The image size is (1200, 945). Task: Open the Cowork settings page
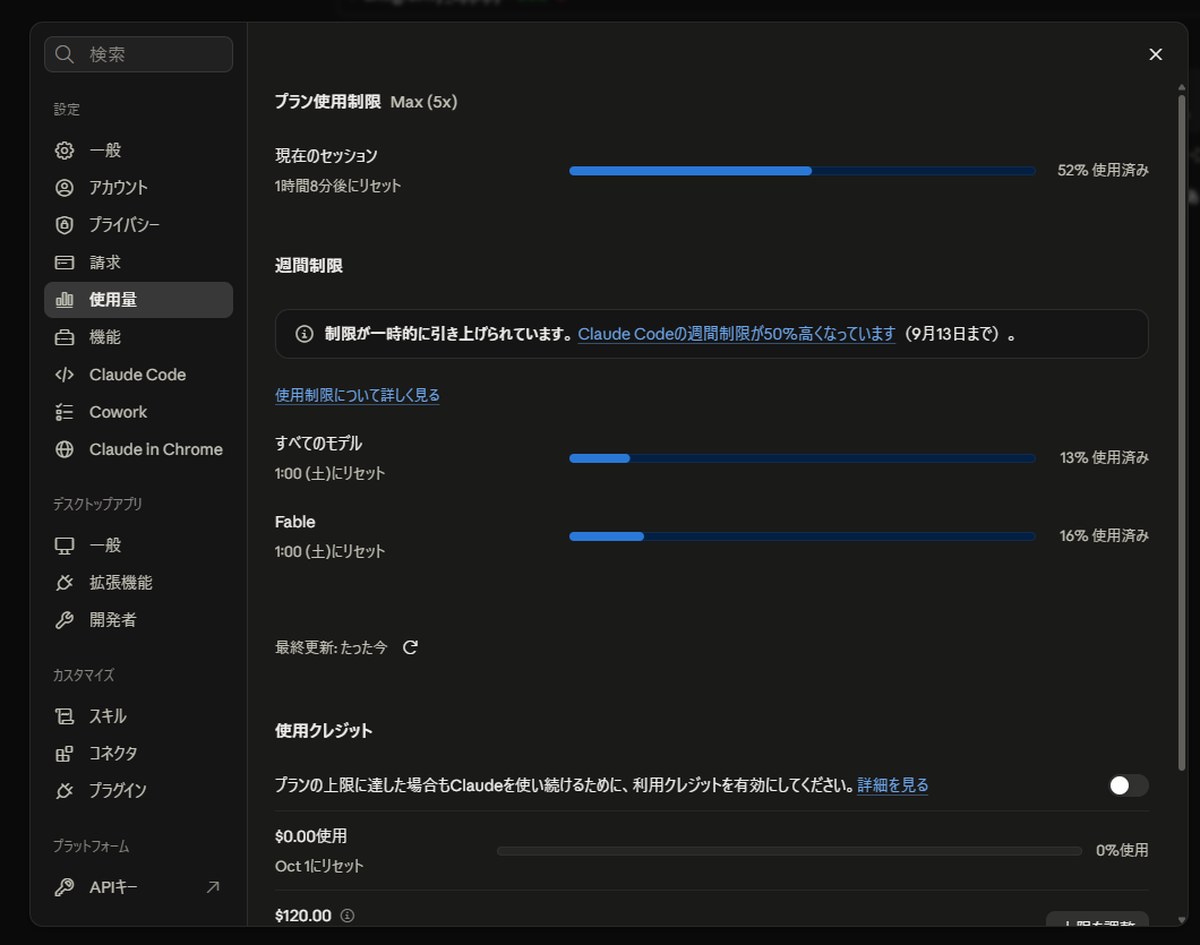(x=138, y=412)
